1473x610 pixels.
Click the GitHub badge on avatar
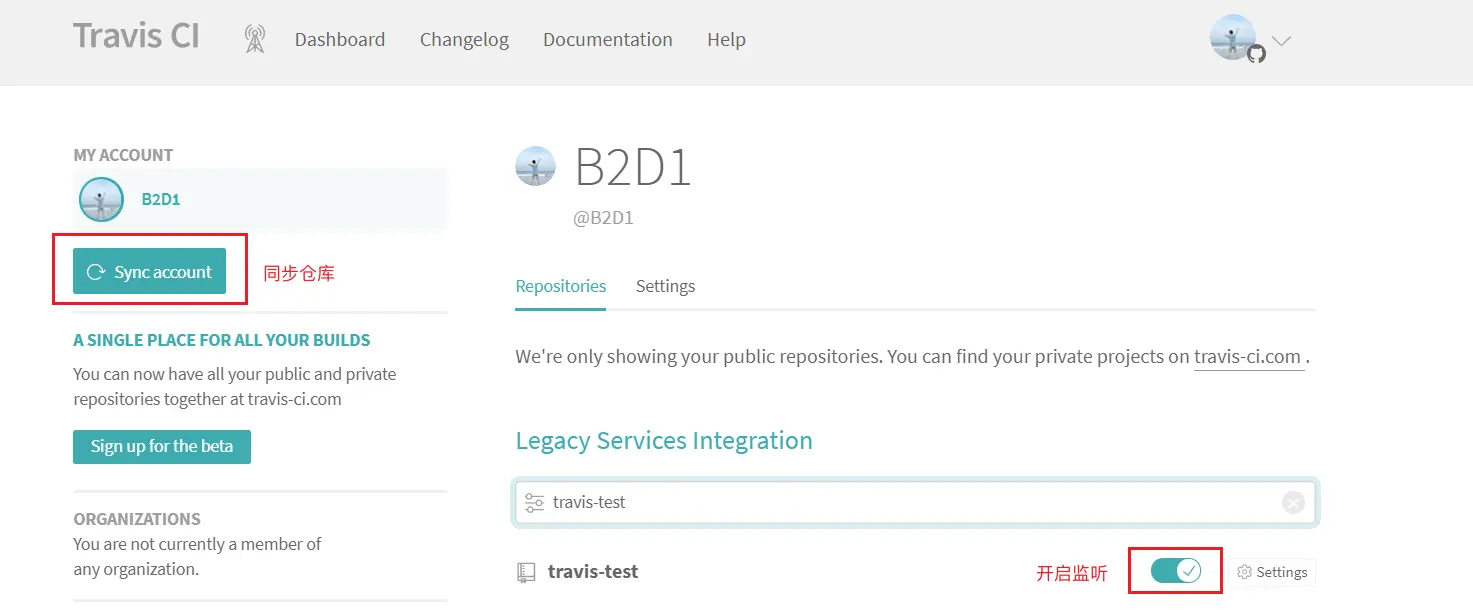pos(1257,54)
